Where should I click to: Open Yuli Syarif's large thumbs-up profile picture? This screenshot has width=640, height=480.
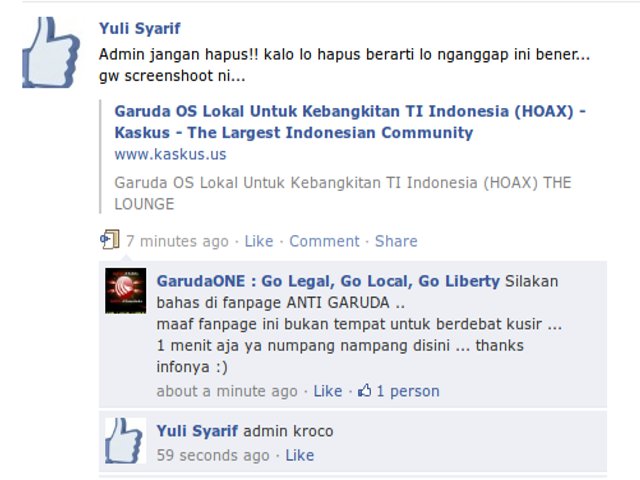coord(51,52)
